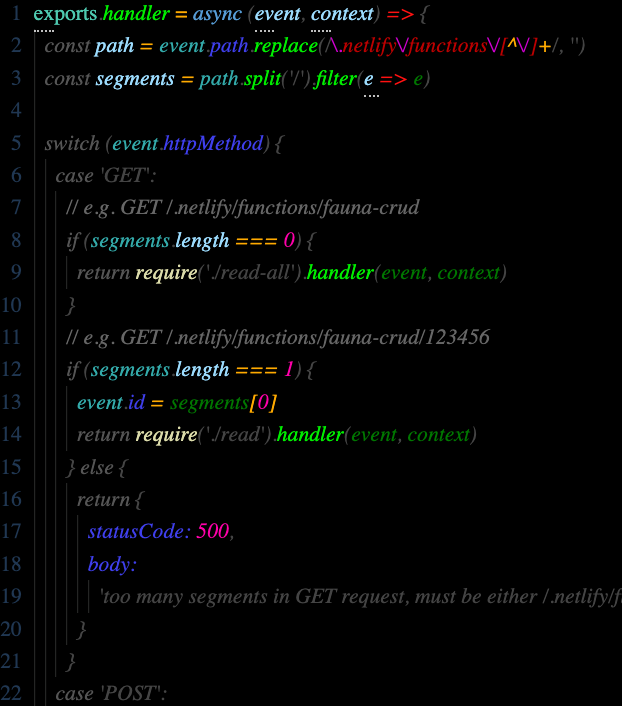Click the 'const path' variable name on line 2
Viewport: 622px width, 706px height.
[114, 47]
